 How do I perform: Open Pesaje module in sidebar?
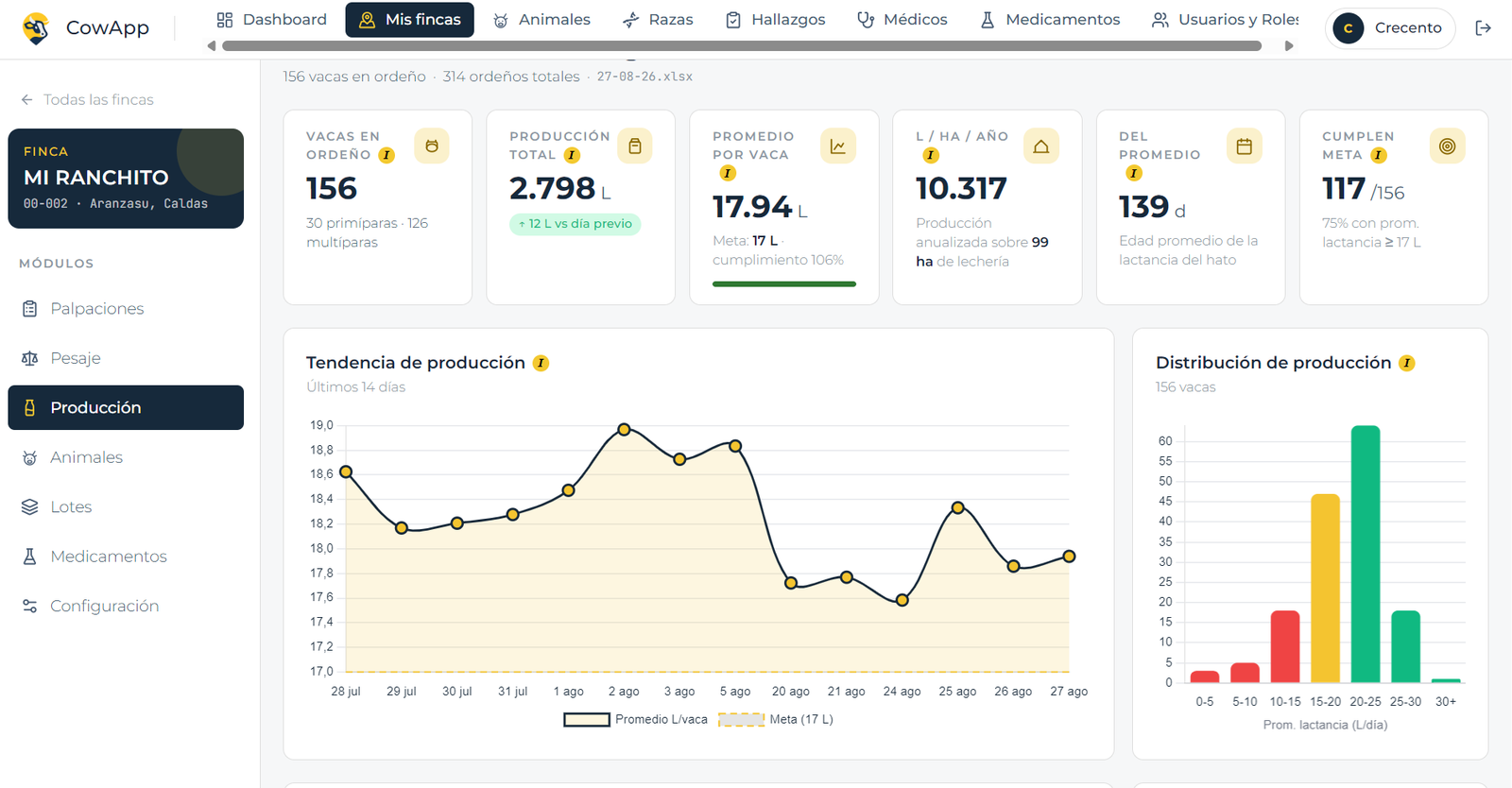(x=126, y=358)
